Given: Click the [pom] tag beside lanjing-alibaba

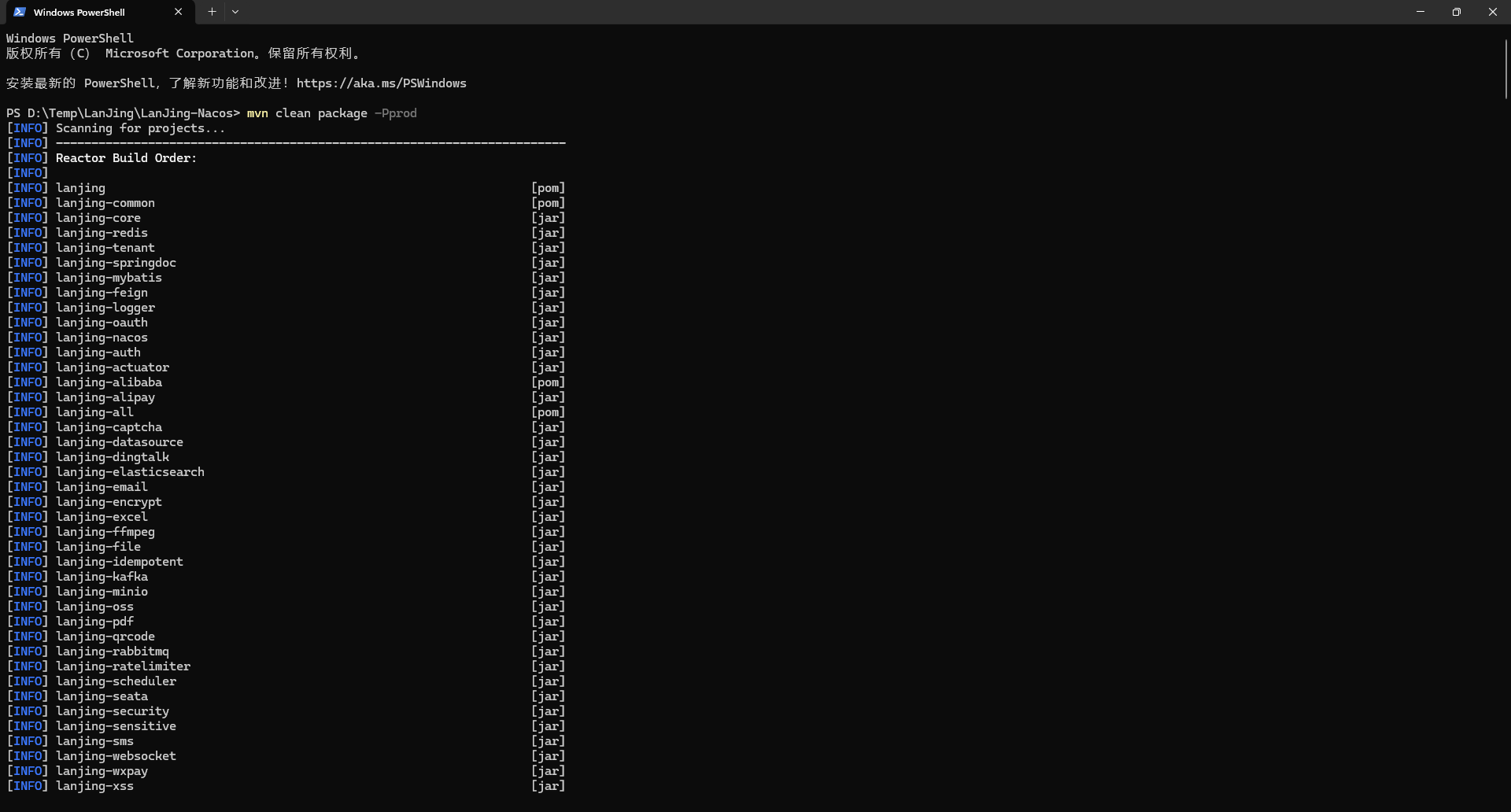Looking at the screenshot, I should pos(549,382).
